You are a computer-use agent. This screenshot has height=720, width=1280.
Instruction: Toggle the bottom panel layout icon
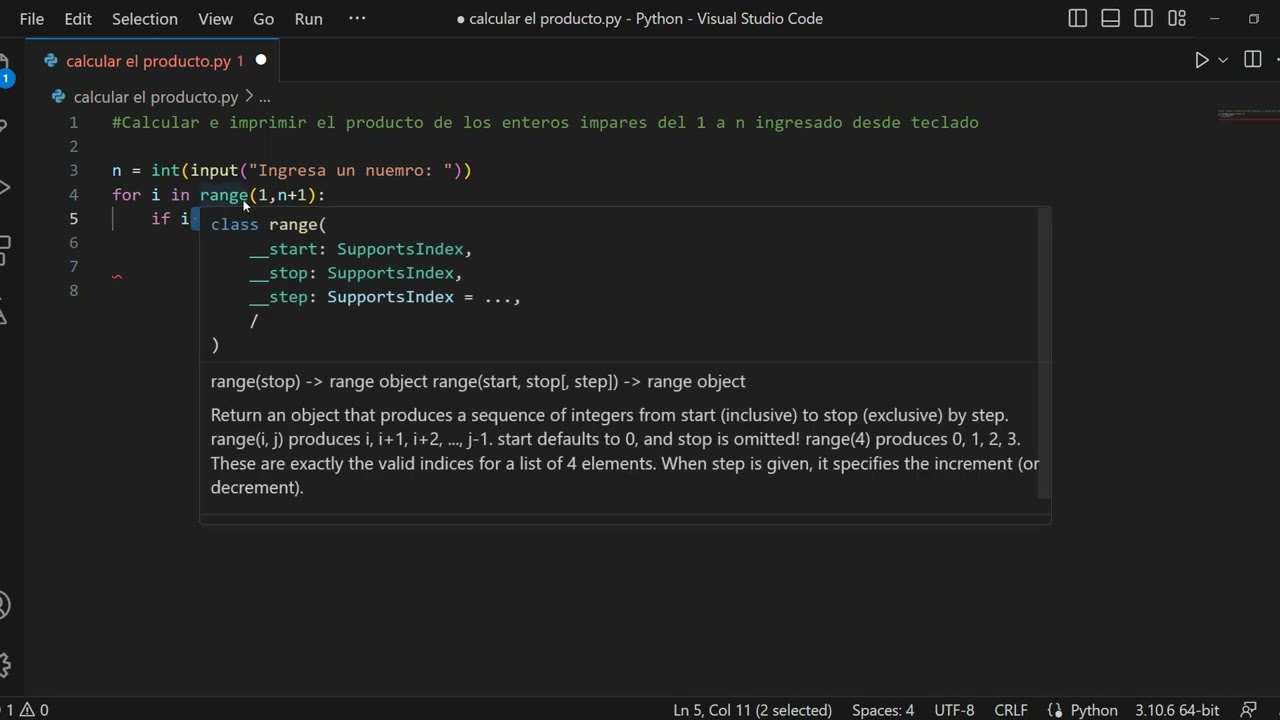pyautogui.click(x=1110, y=19)
